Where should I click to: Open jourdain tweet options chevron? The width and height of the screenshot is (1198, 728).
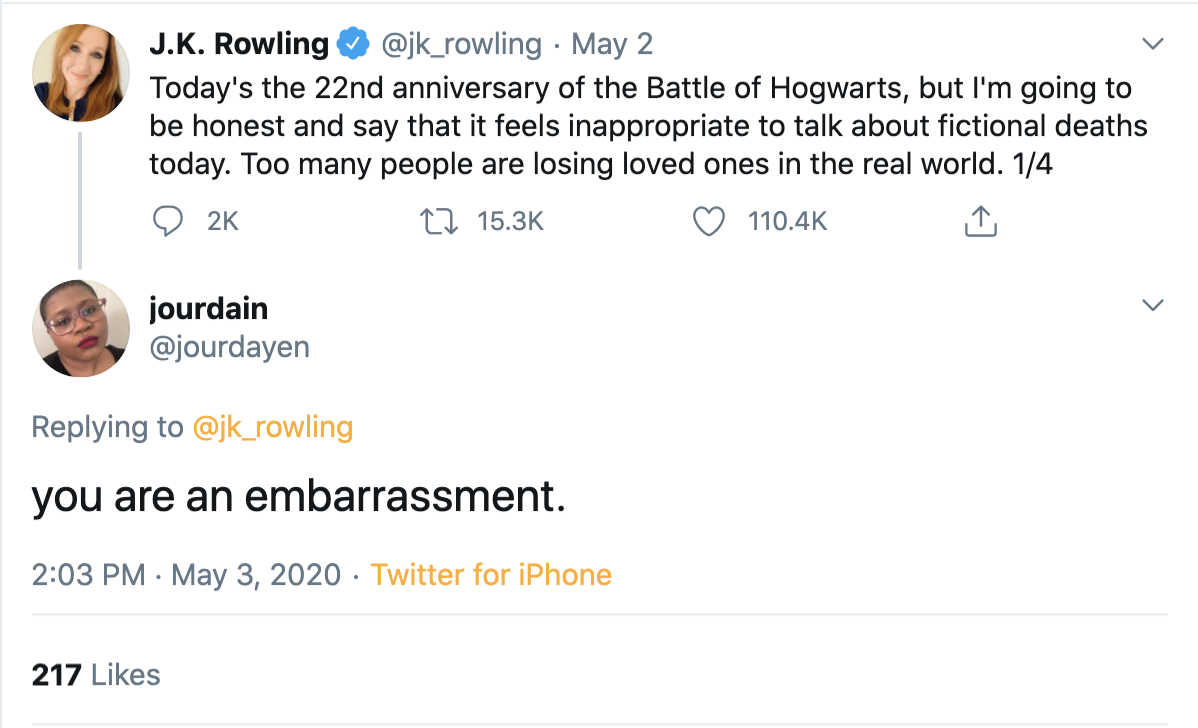(1153, 304)
